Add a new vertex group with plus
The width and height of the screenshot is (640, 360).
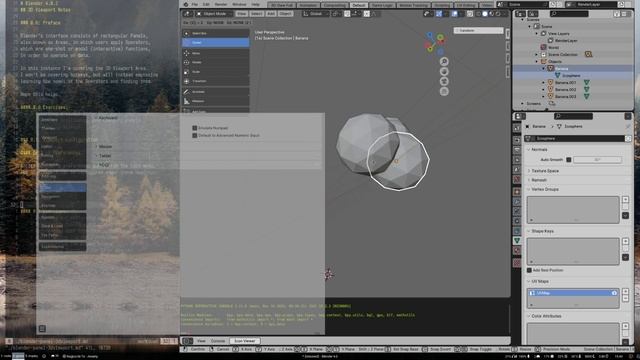(625, 200)
